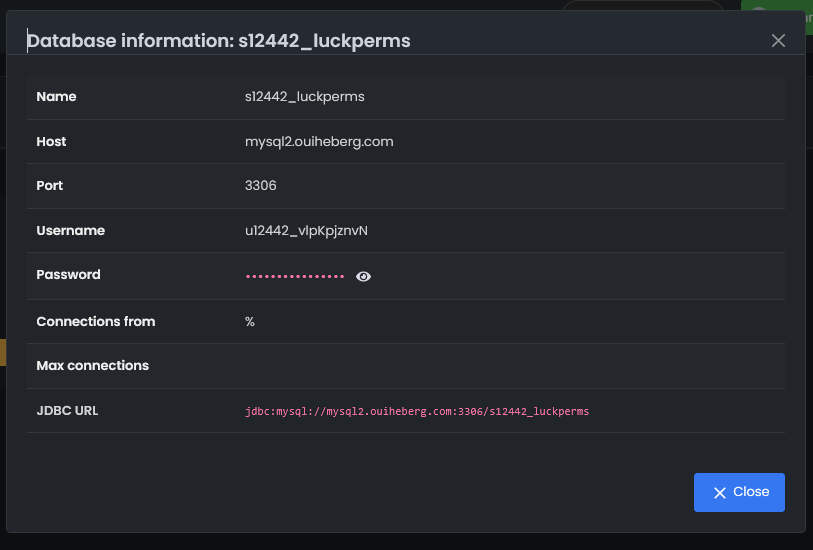Screen dimensions: 813x550
Task: Click the Port row label
Action: (50, 186)
